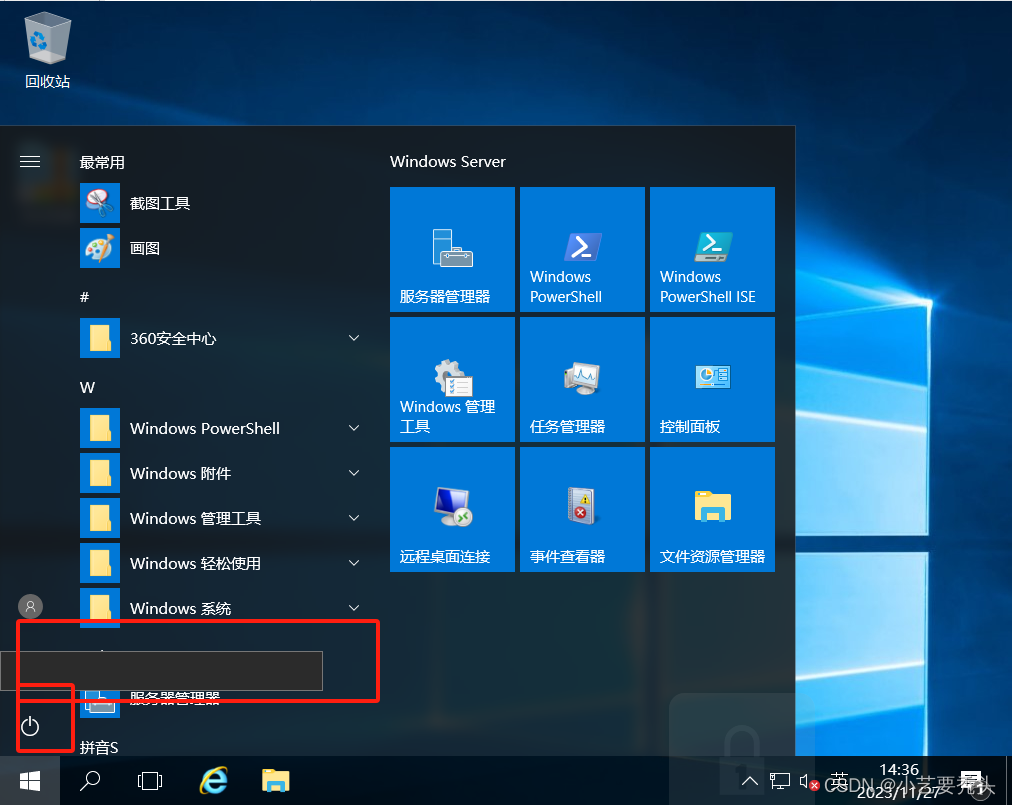
Task: Click the Windows Server group heading
Action: (447, 161)
